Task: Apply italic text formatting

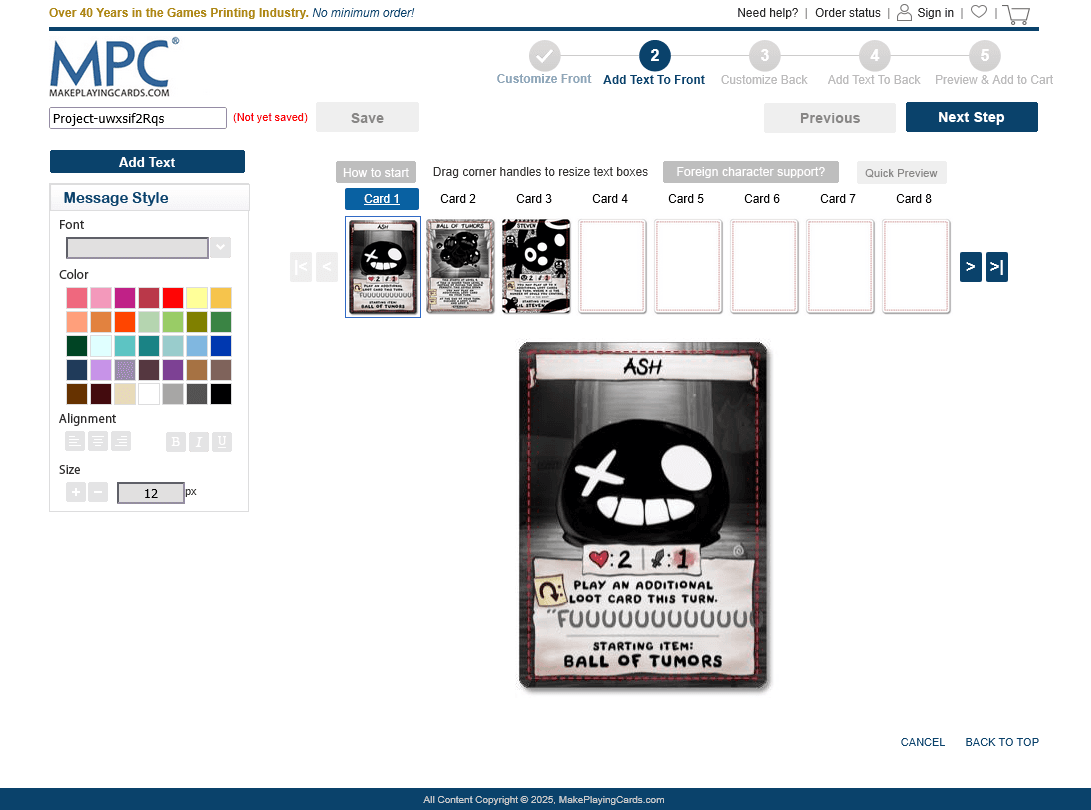Action: [198, 440]
